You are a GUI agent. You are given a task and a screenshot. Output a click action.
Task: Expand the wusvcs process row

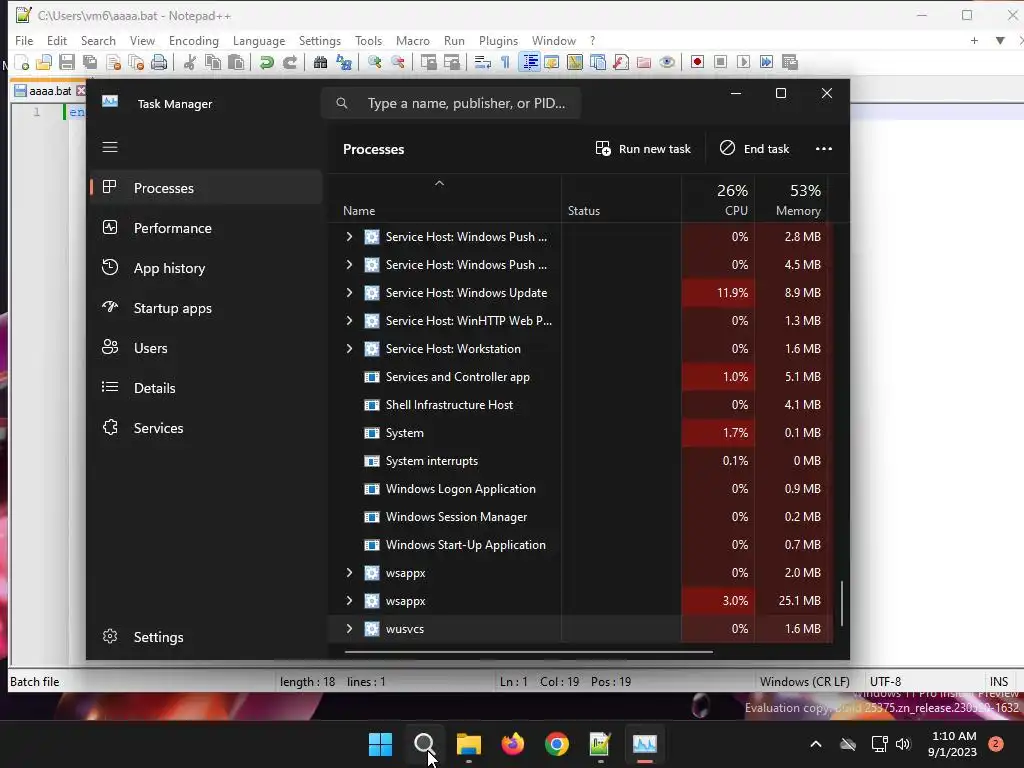[349, 629]
